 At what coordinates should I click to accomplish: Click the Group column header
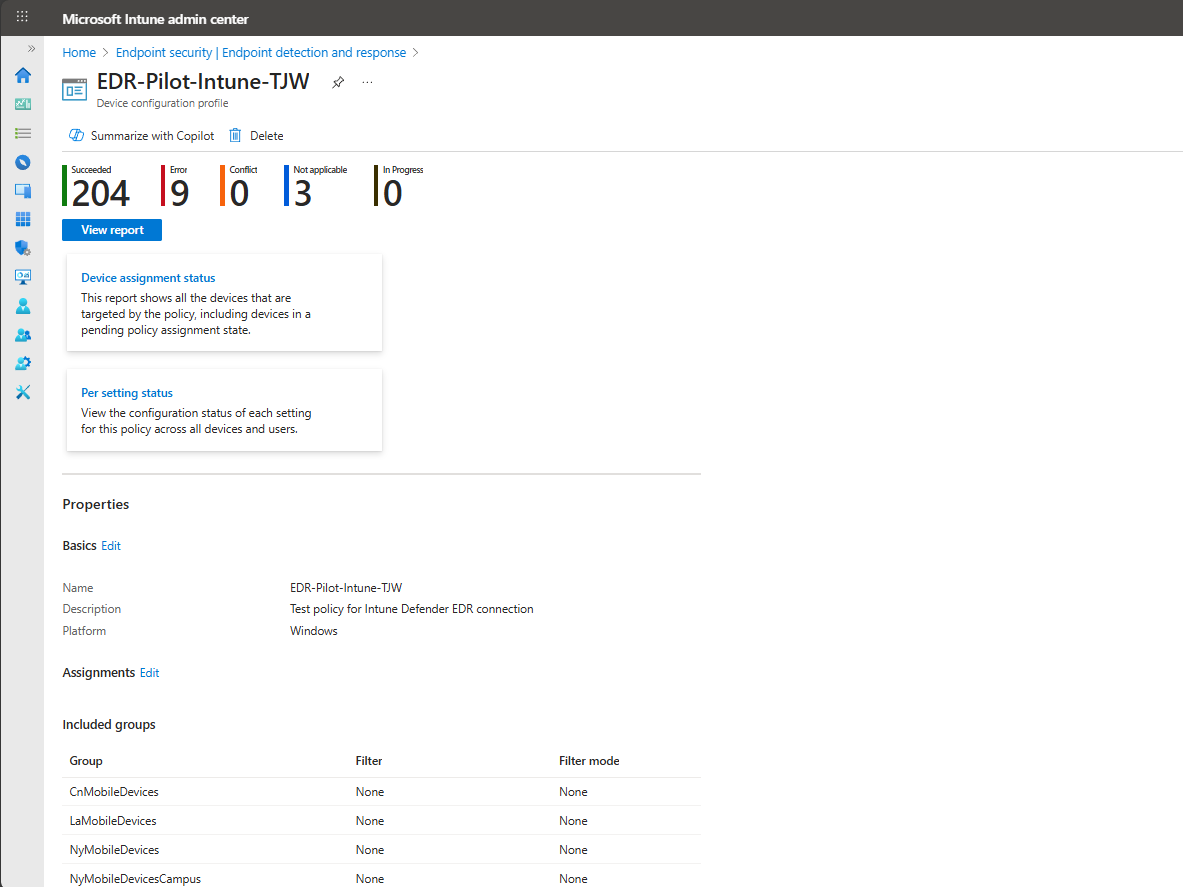tap(86, 761)
